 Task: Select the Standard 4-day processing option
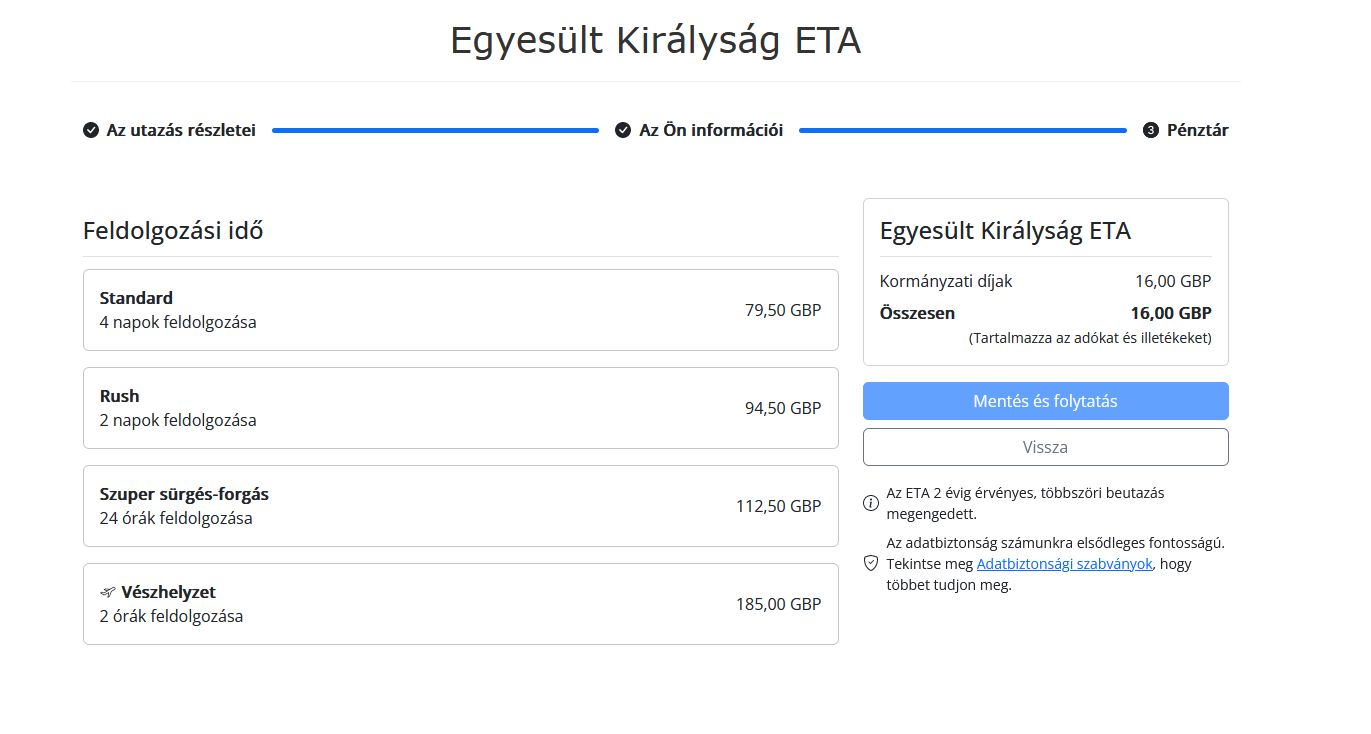461,310
